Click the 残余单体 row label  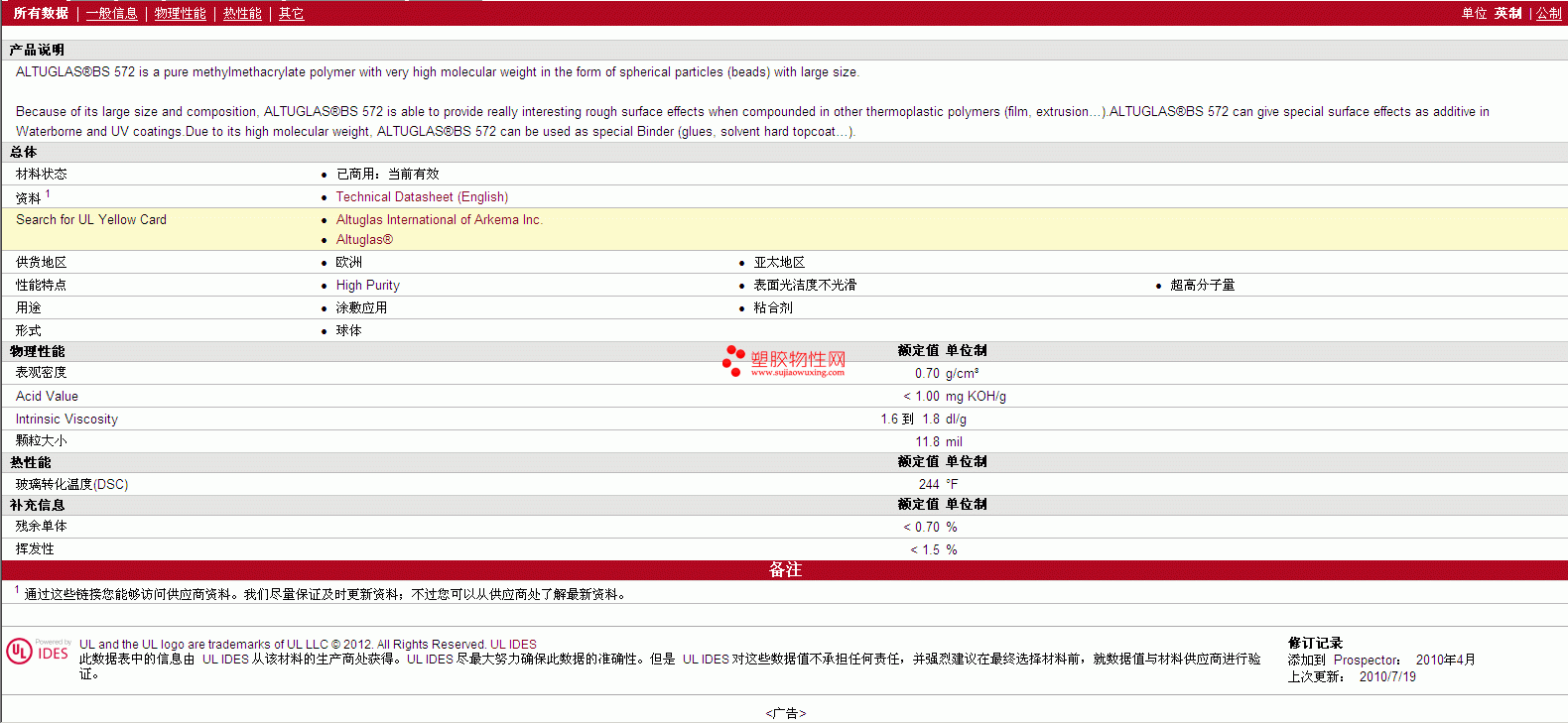42,527
